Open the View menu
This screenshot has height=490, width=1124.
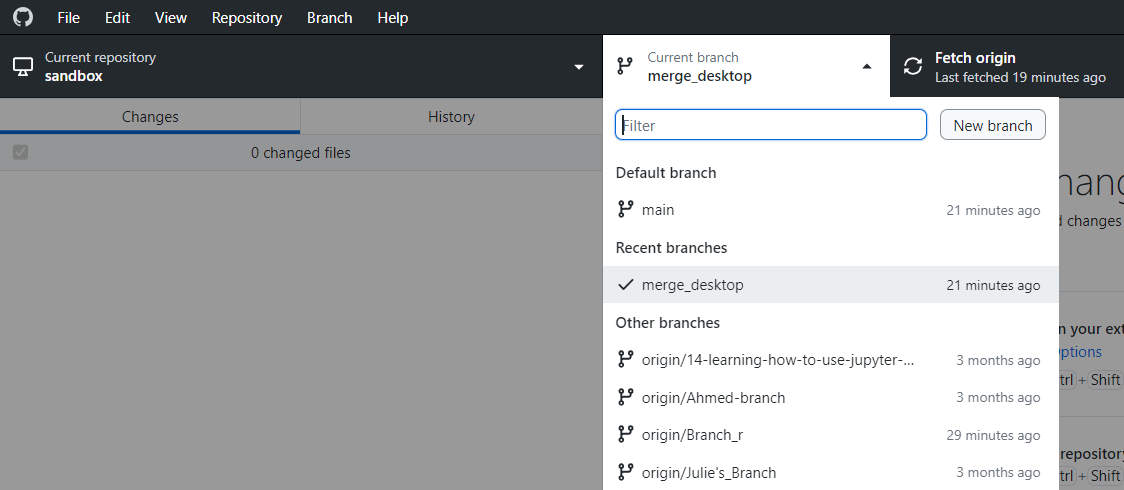(171, 18)
